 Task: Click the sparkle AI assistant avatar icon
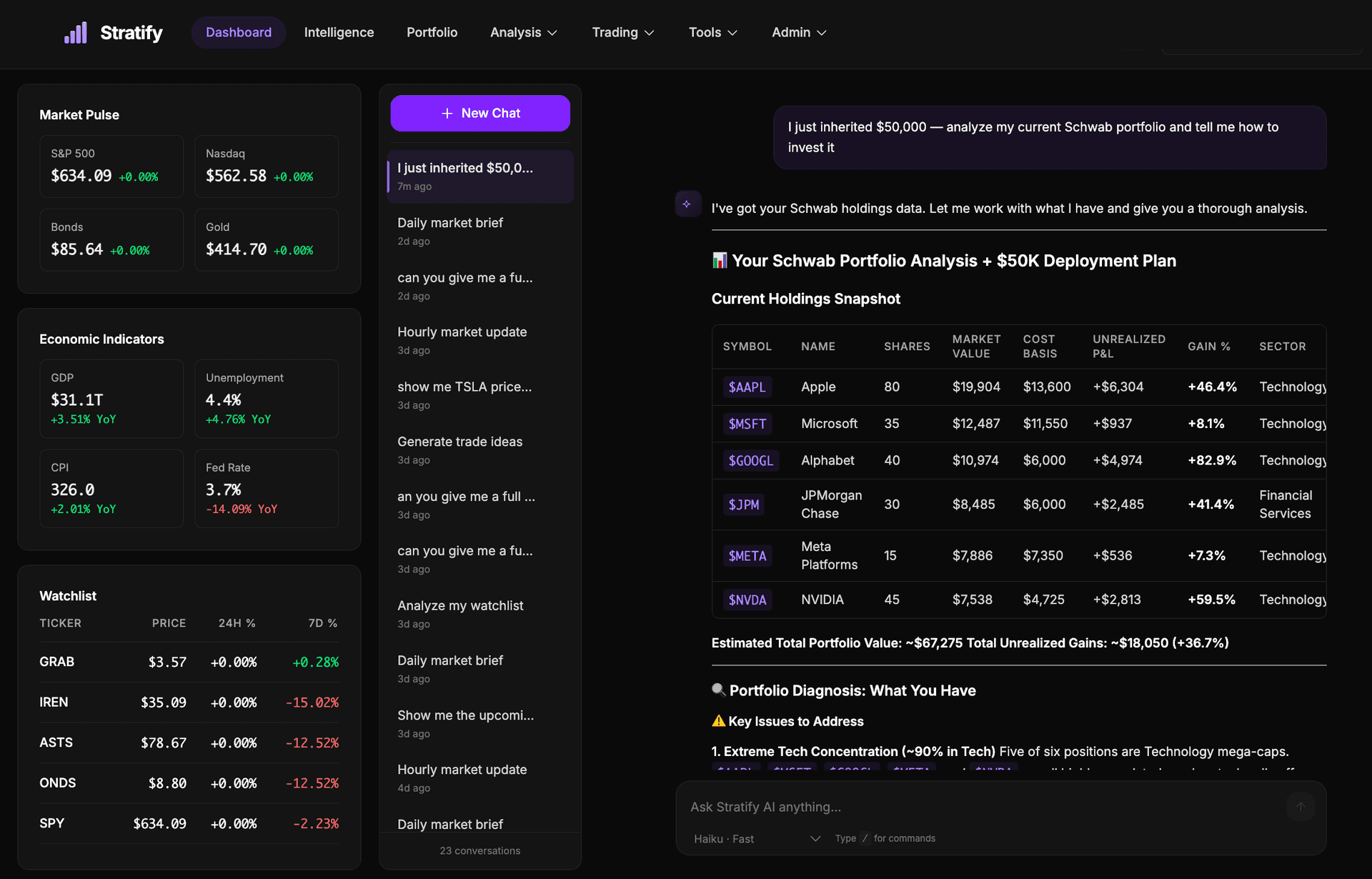687,204
